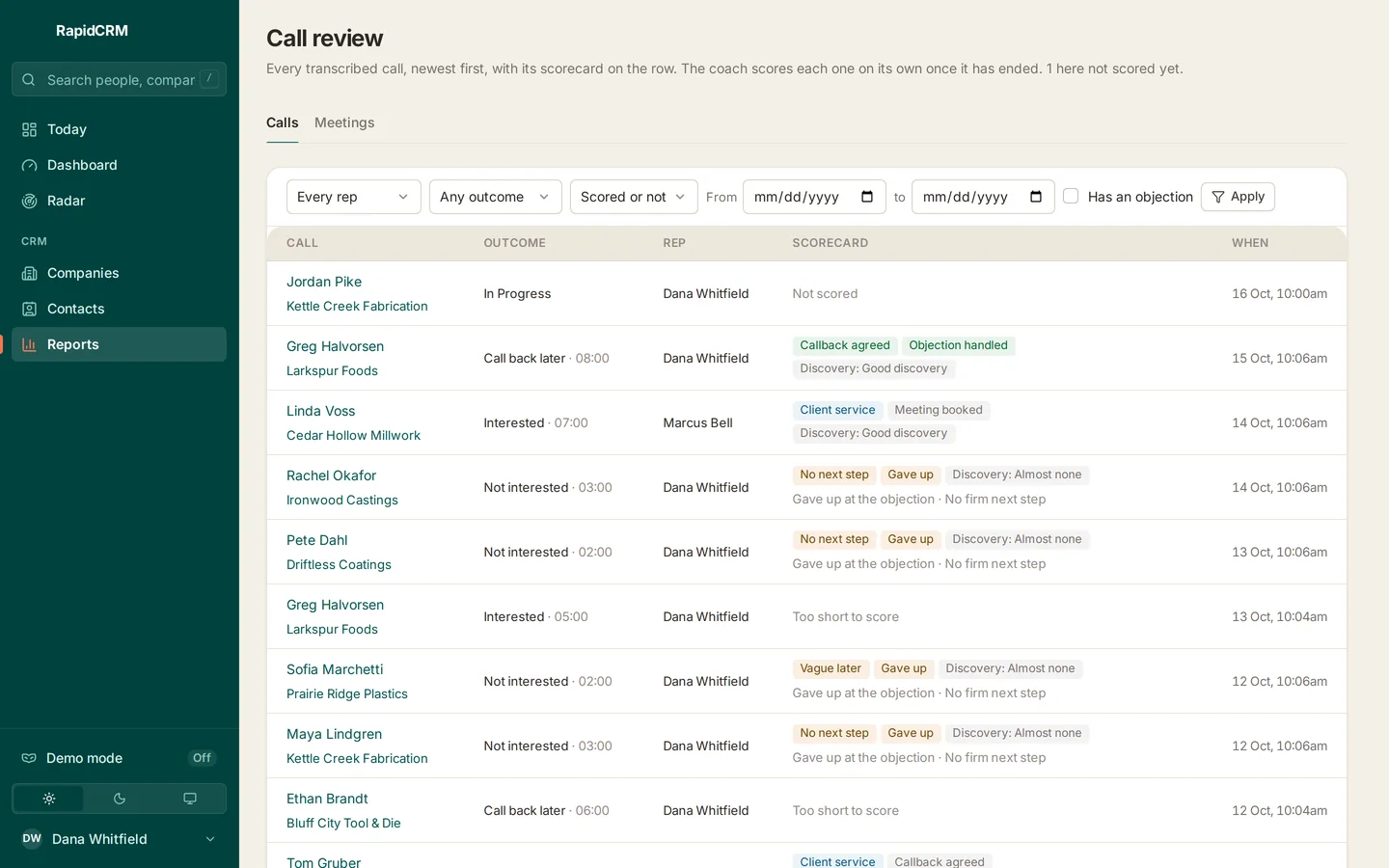
Task: Focus the Search people, companies field
Action: pos(120,80)
